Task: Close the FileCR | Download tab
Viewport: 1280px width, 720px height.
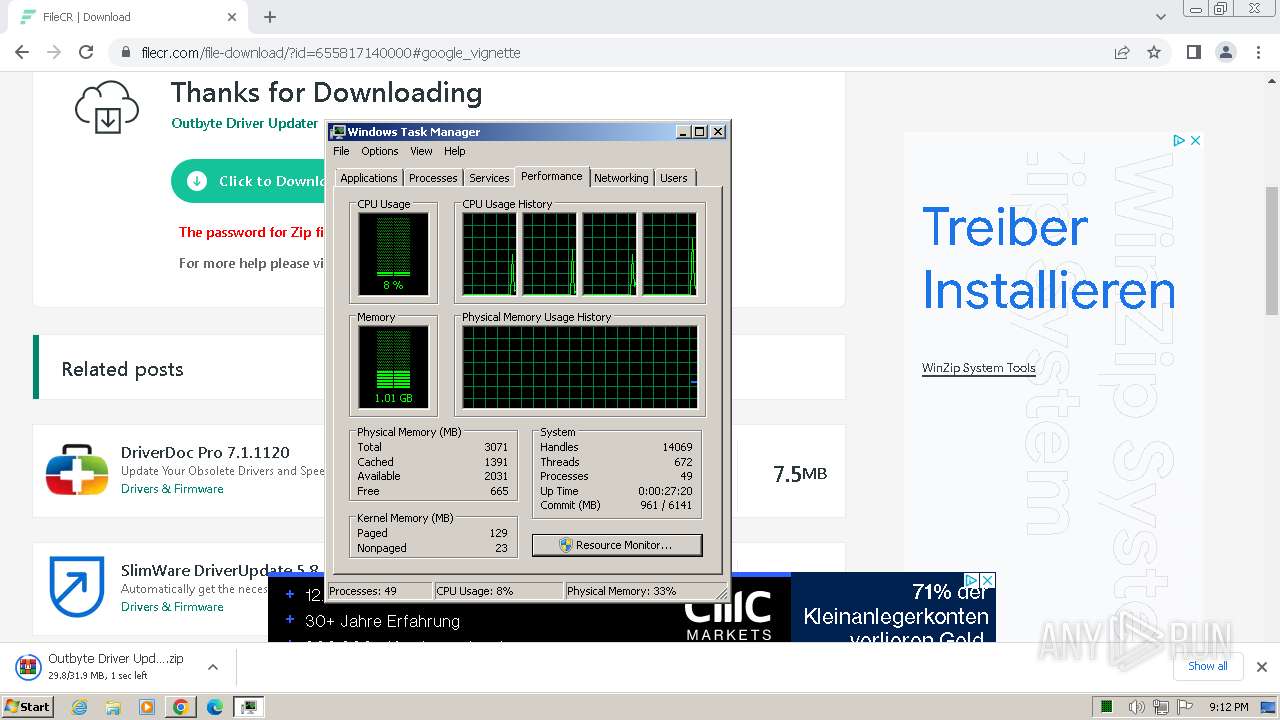Action: 232,17
